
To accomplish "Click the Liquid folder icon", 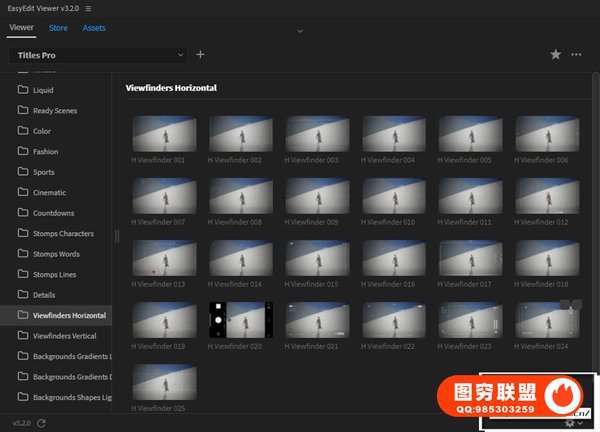I will click(x=22, y=90).
